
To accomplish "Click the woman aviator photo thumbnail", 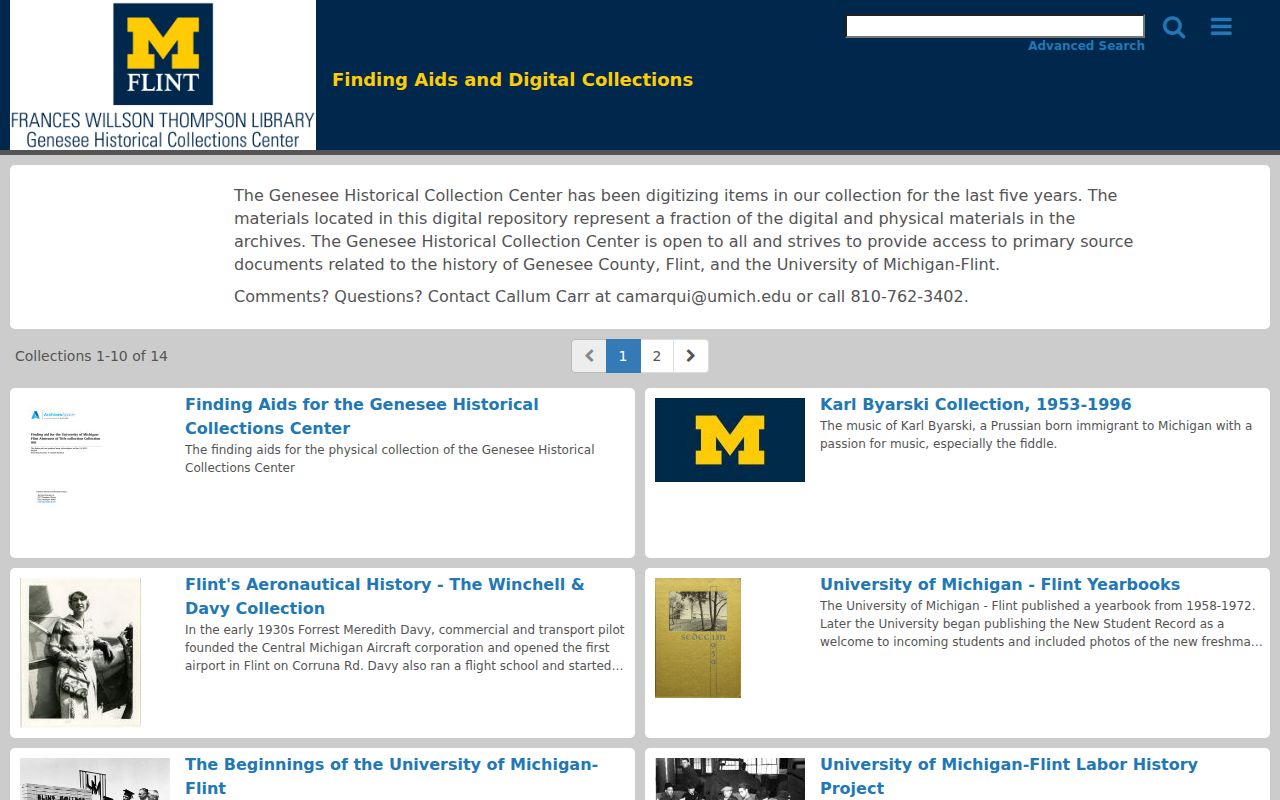I will click(x=80, y=652).
